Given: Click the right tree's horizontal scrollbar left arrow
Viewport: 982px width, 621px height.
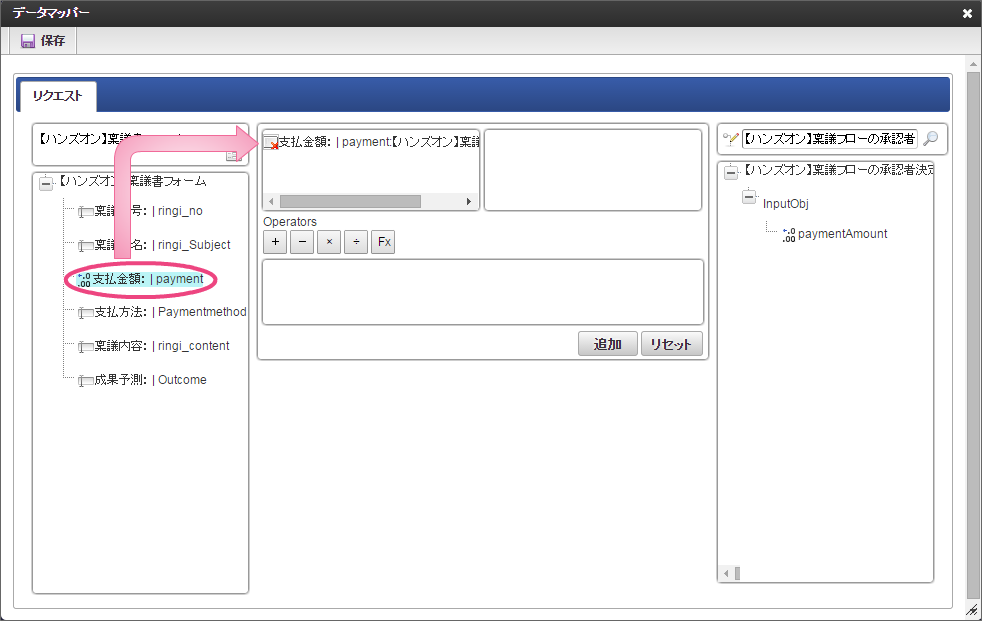Looking at the screenshot, I should pyautogui.click(x=726, y=573).
